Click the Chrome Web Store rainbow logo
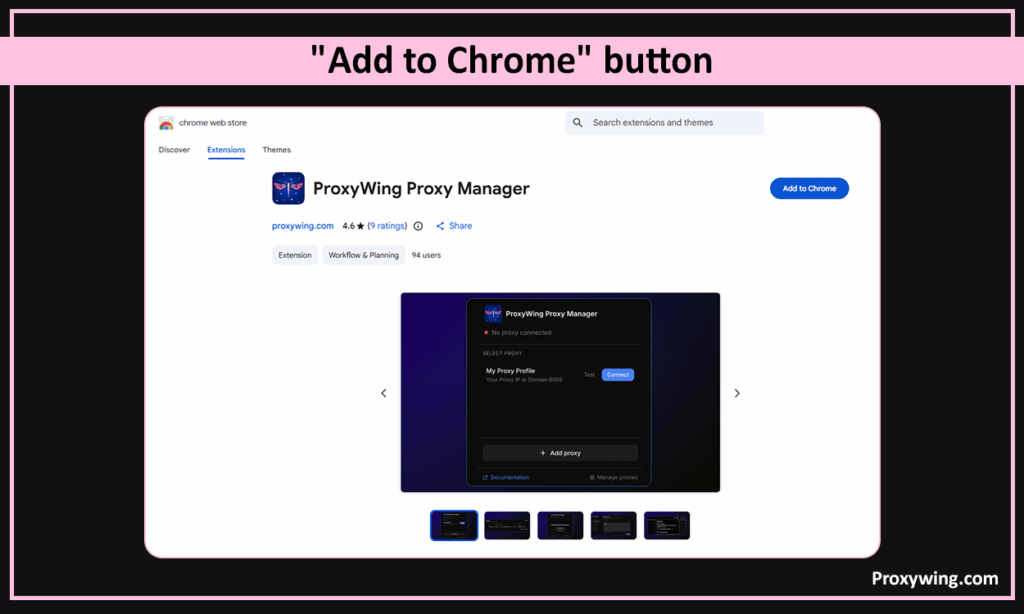Image resolution: width=1024 pixels, height=614 pixels. (x=166, y=123)
